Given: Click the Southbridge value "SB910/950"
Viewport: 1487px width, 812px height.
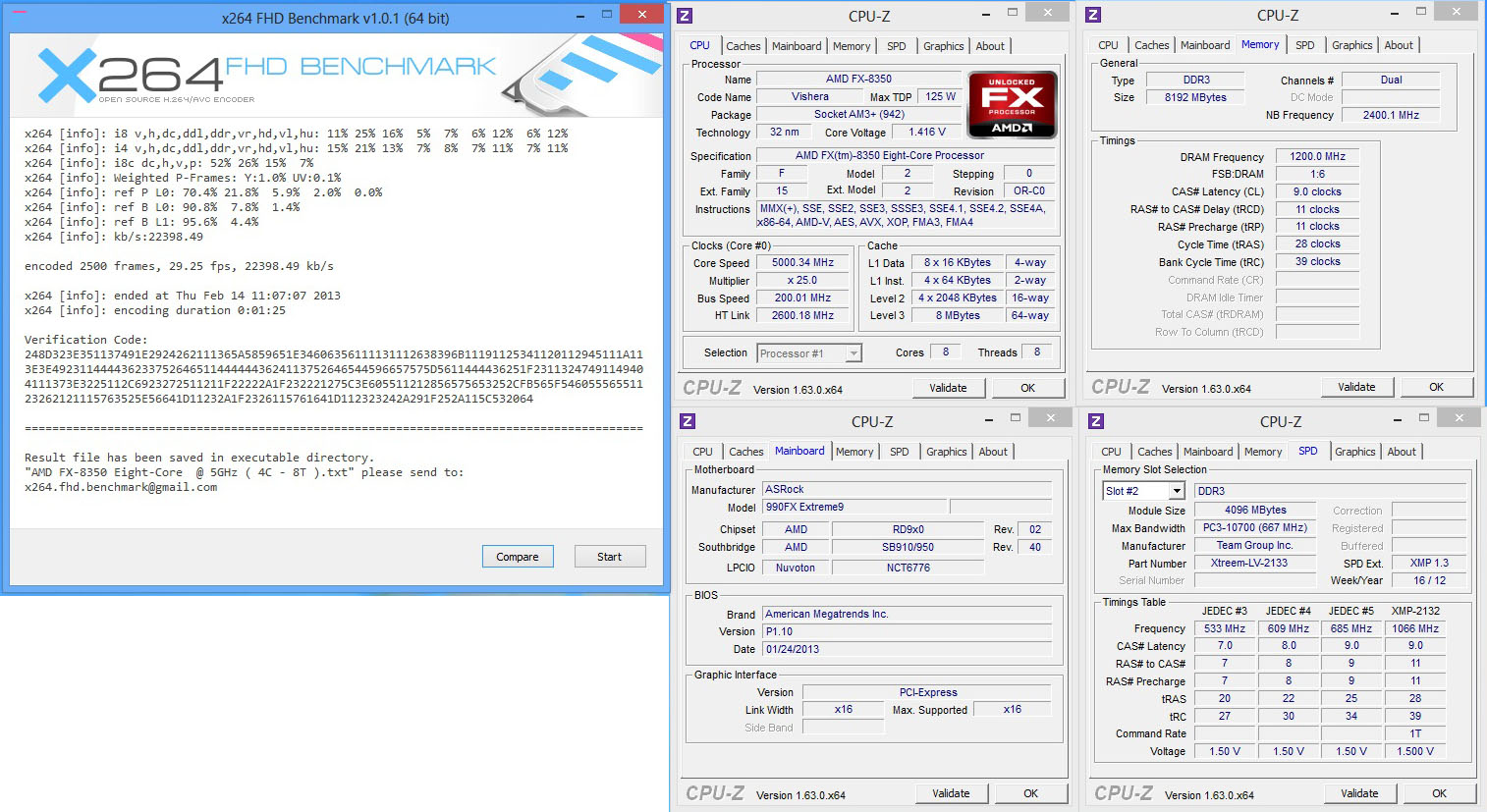Looking at the screenshot, I should coord(908,547).
